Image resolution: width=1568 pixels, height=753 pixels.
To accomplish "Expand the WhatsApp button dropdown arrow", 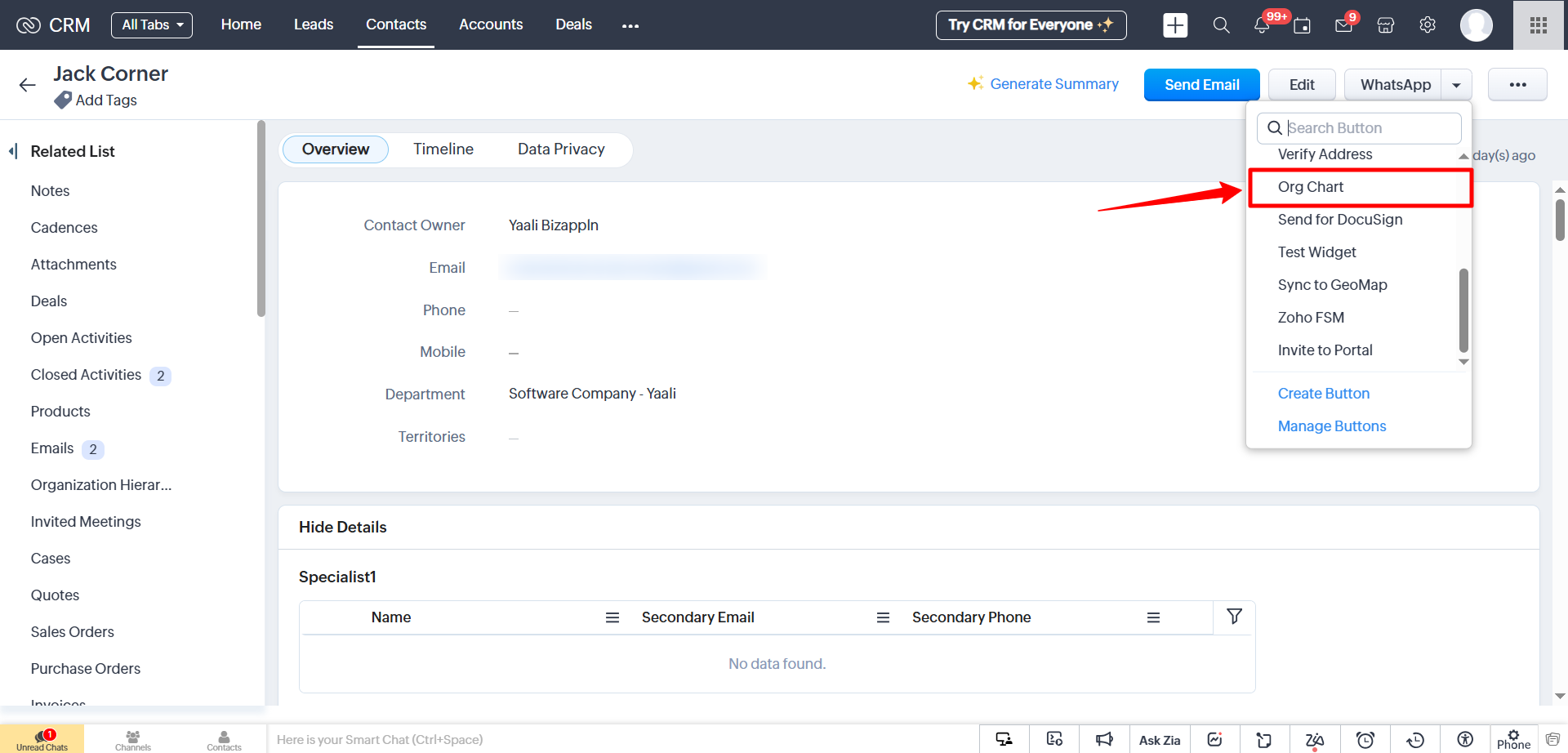I will point(1456,85).
